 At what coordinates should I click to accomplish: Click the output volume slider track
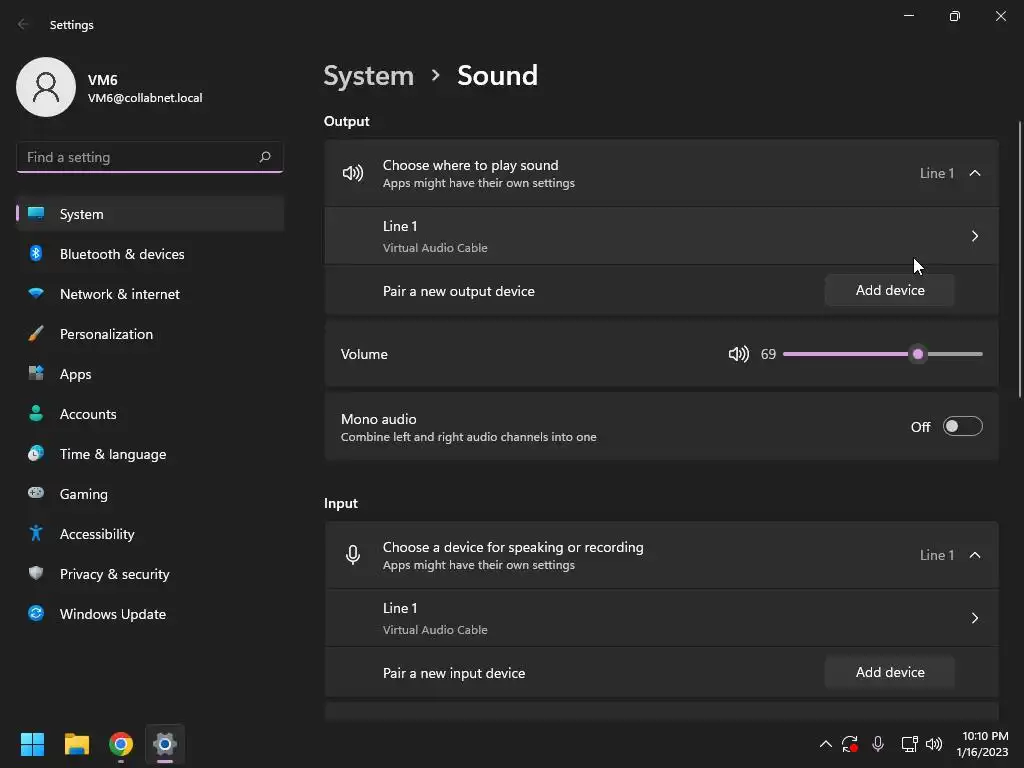(x=850, y=354)
